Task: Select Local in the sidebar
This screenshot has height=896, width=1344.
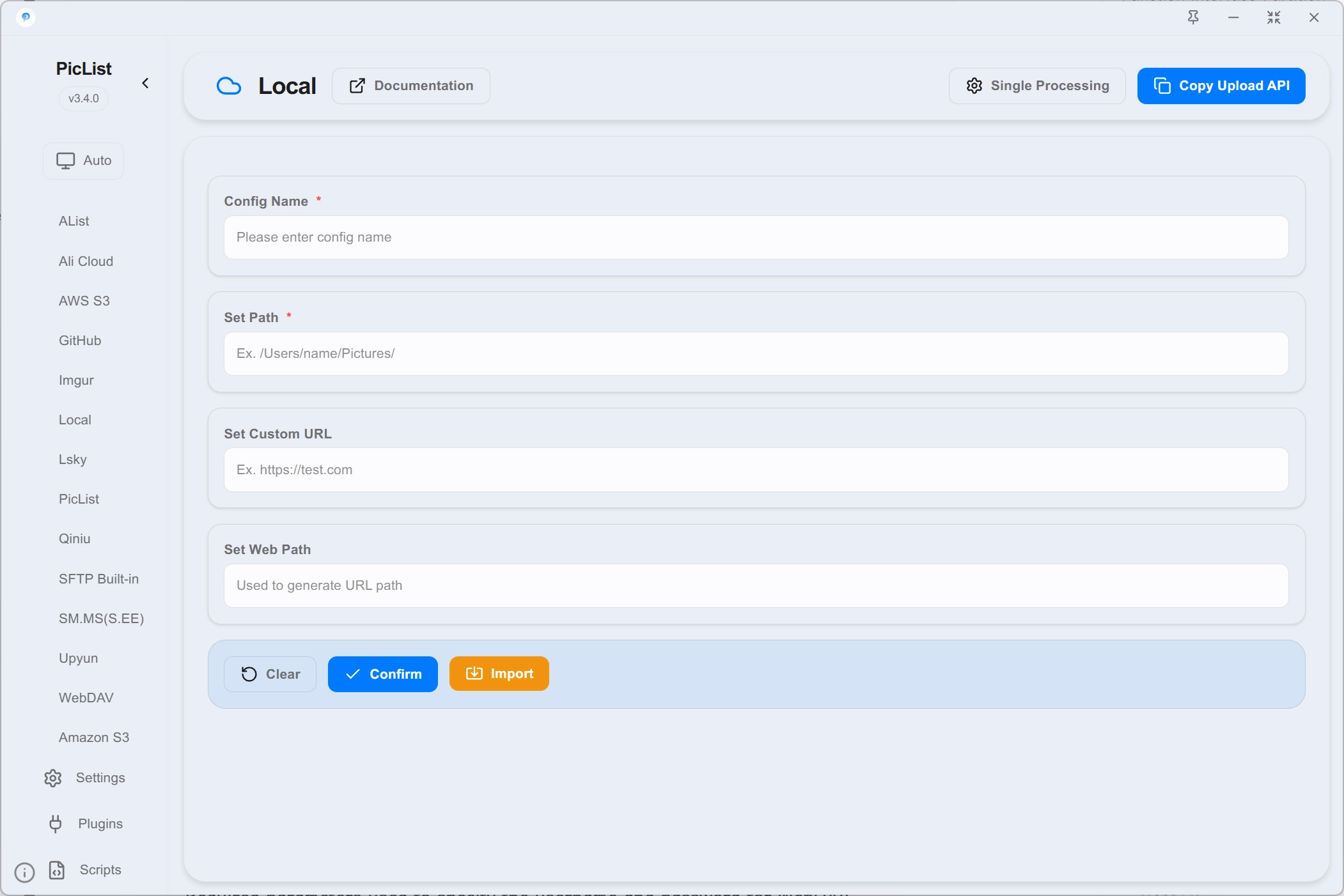Action: [x=75, y=420]
